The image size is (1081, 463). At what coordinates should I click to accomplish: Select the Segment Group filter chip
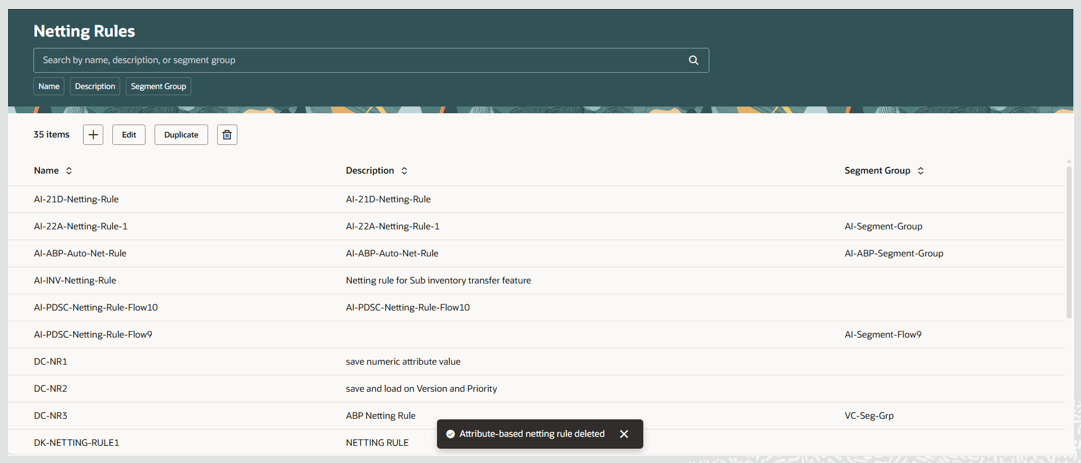[158, 86]
